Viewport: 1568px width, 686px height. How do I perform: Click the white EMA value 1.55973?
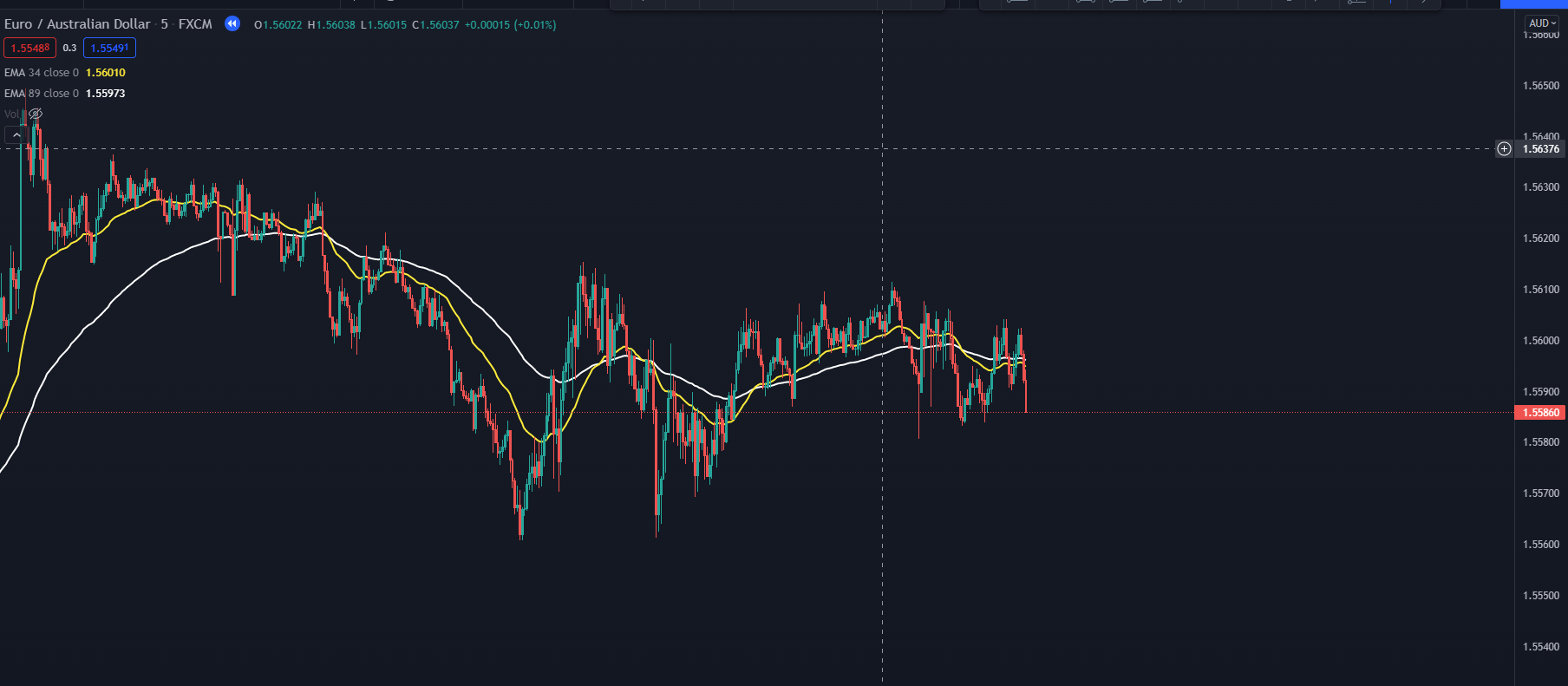pos(106,94)
